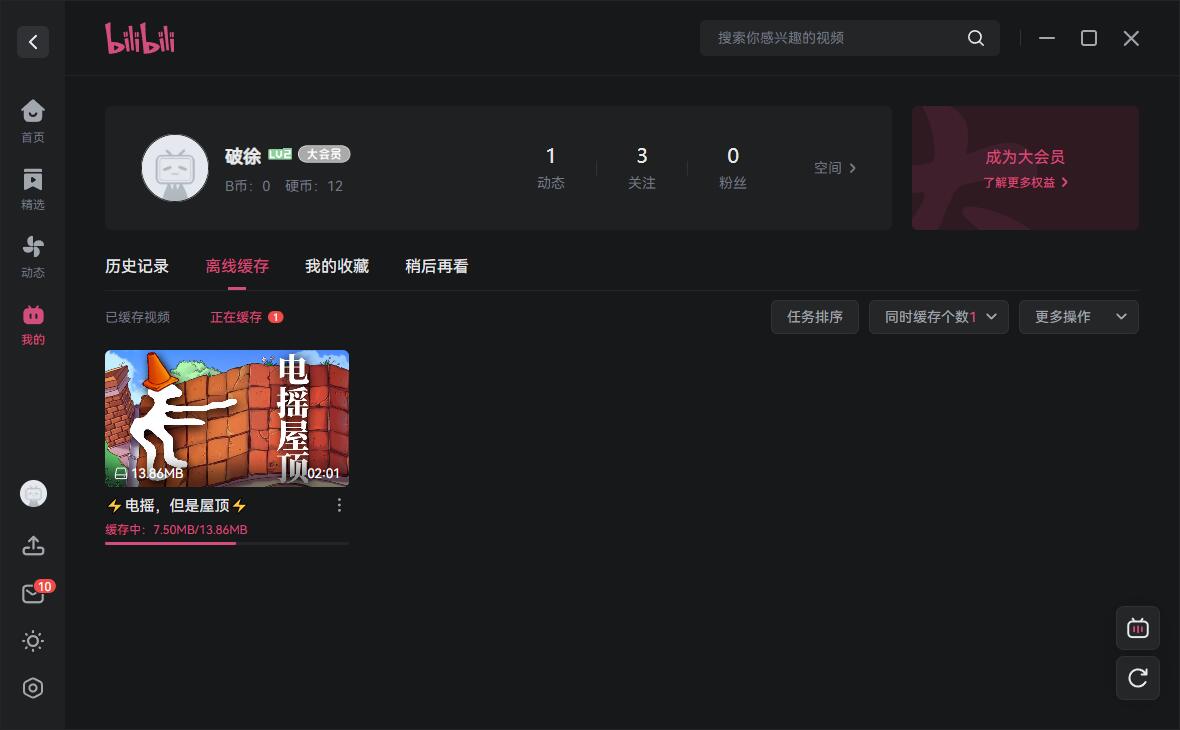Open settings via the gear icon in sidebar
This screenshot has width=1180, height=730.
[x=33, y=688]
